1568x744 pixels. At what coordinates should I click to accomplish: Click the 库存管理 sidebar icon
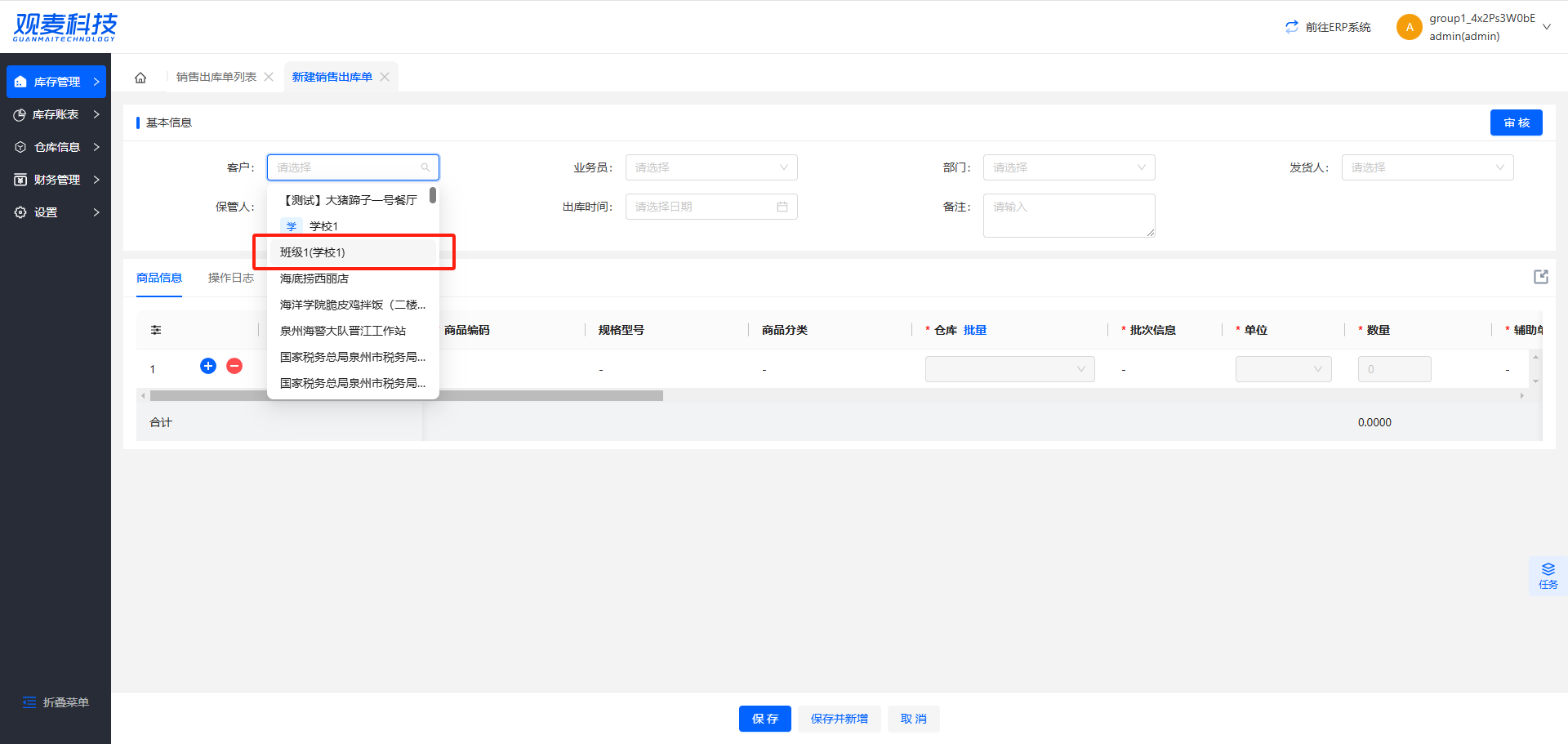pos(20,82)
